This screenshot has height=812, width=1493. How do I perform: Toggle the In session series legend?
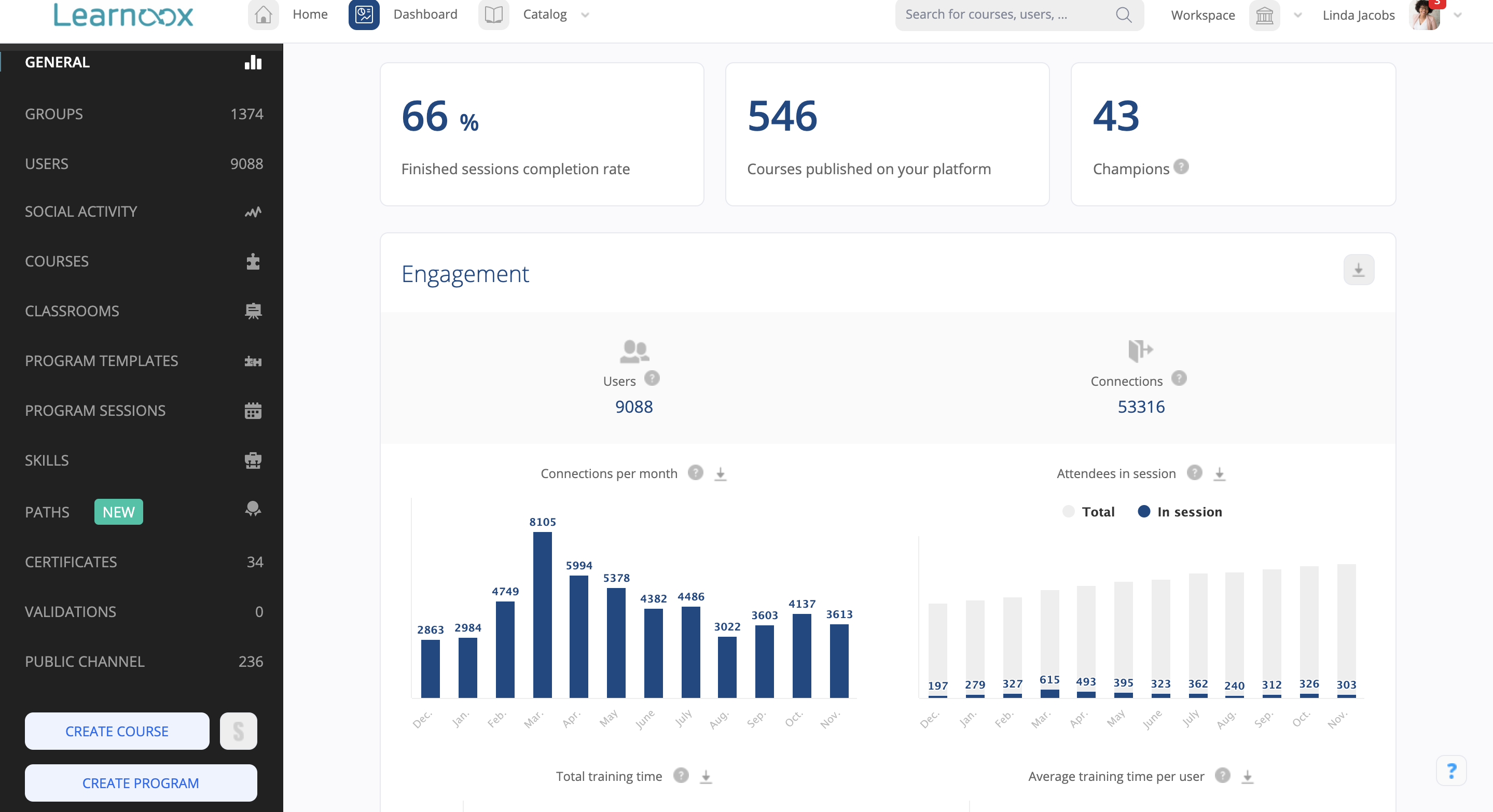pyautogui.click(x=1143, y=512)
